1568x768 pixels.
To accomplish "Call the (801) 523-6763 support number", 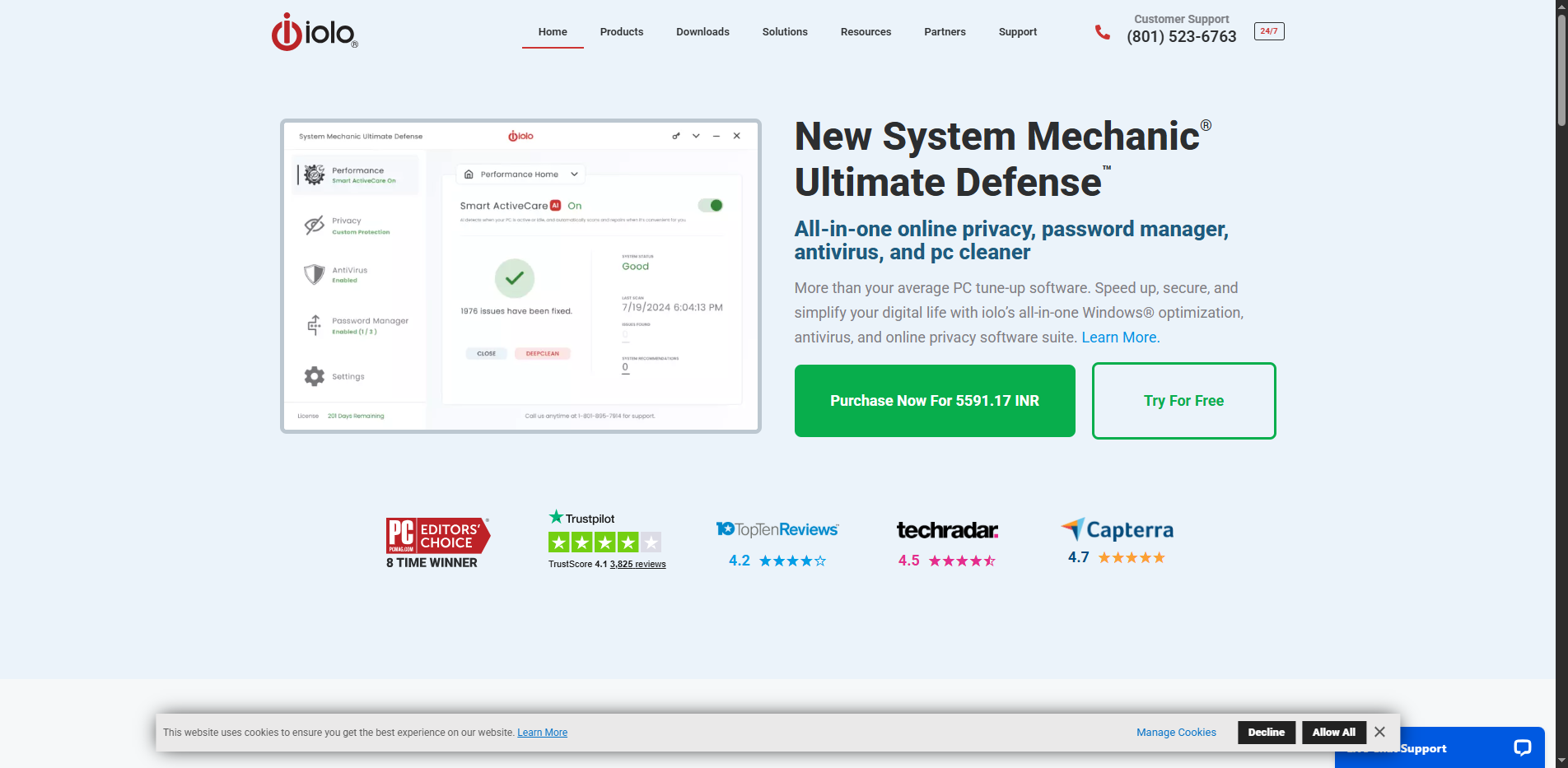I will click(1182, 36).
